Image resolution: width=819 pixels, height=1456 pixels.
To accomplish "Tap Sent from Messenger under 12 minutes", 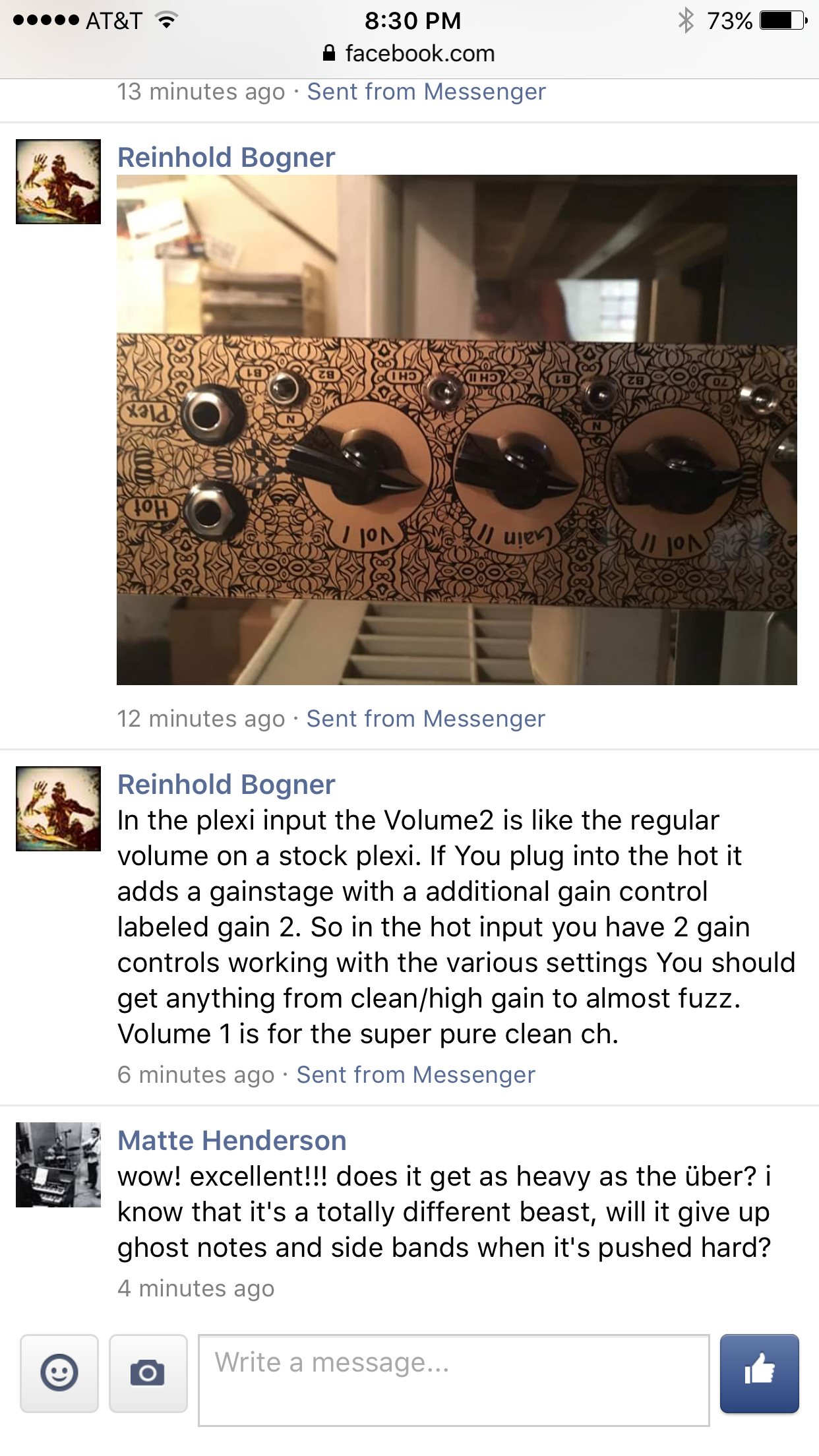I will 426,719.
